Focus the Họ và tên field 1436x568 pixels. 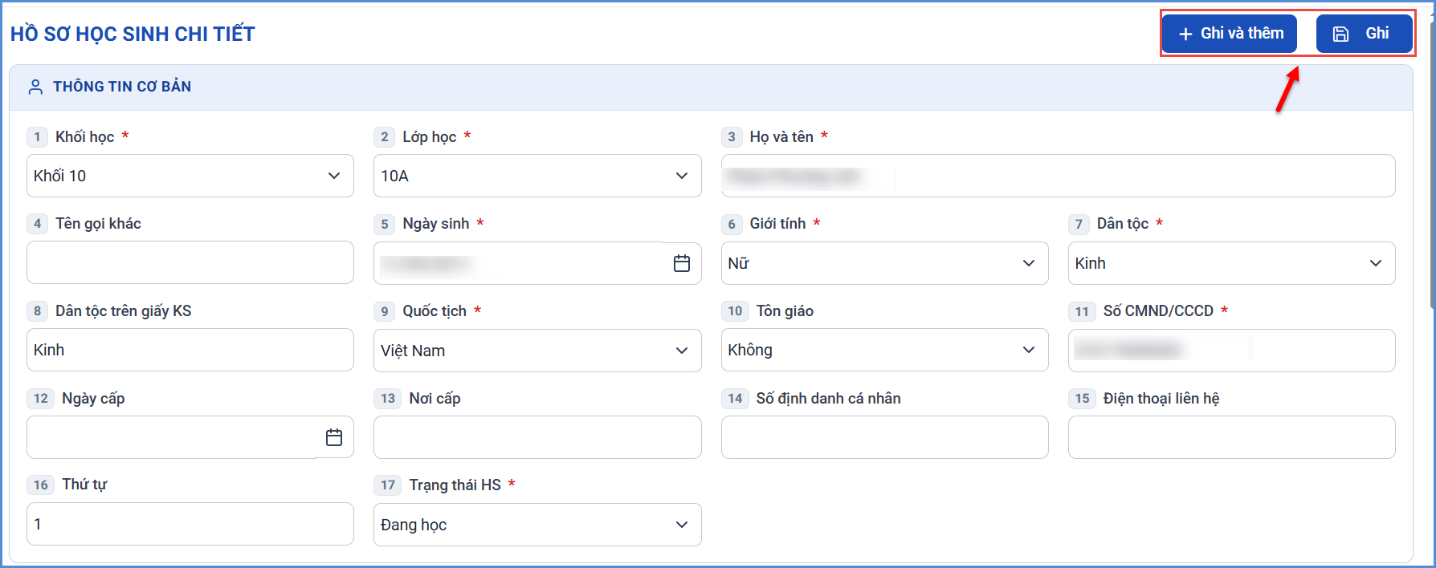pos(1058,176)
